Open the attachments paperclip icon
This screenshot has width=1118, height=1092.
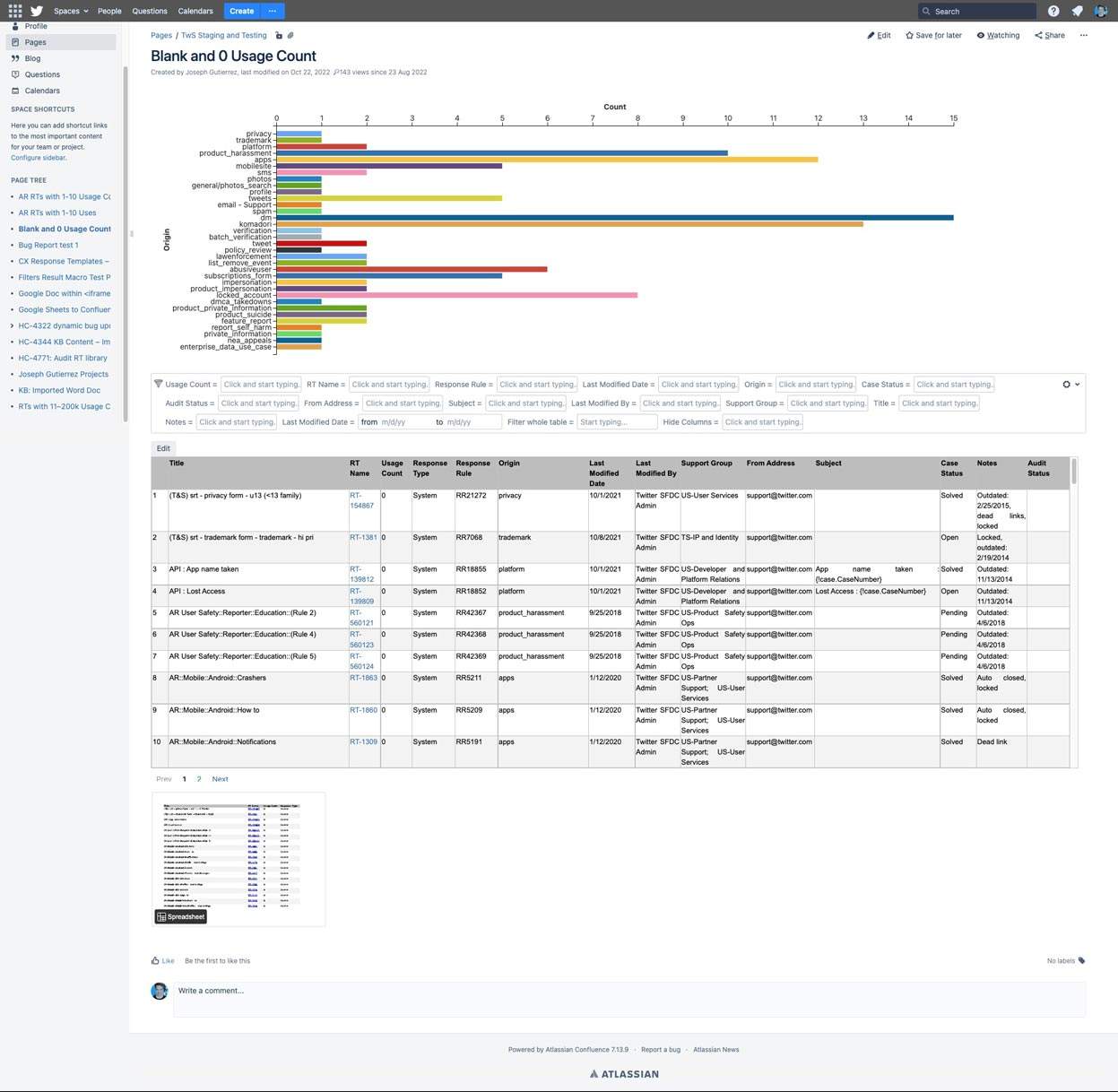pos(290,36)
